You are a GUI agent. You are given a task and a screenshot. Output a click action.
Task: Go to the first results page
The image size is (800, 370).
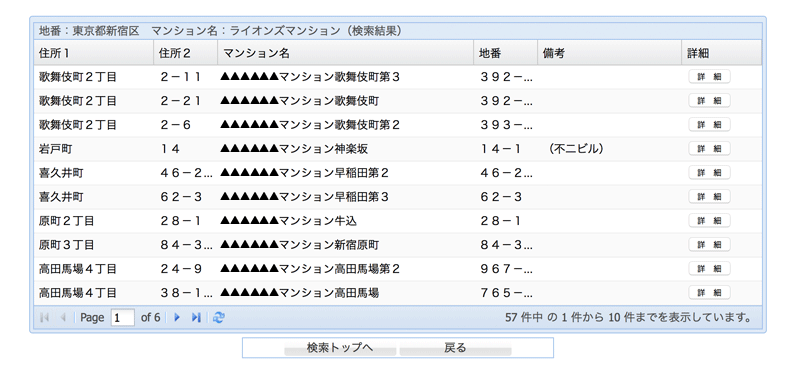click(x=44, y=317)
